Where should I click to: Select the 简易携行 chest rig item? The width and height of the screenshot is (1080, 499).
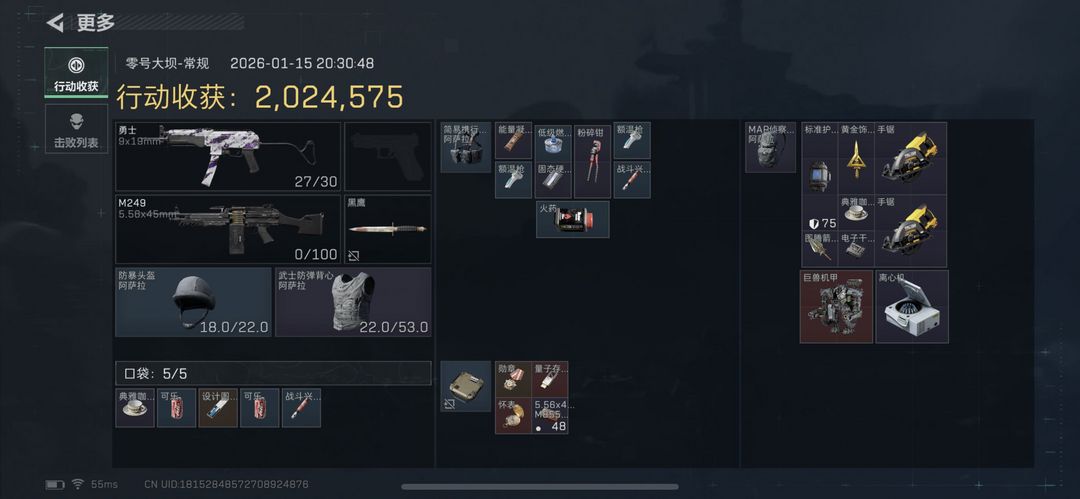466,147
